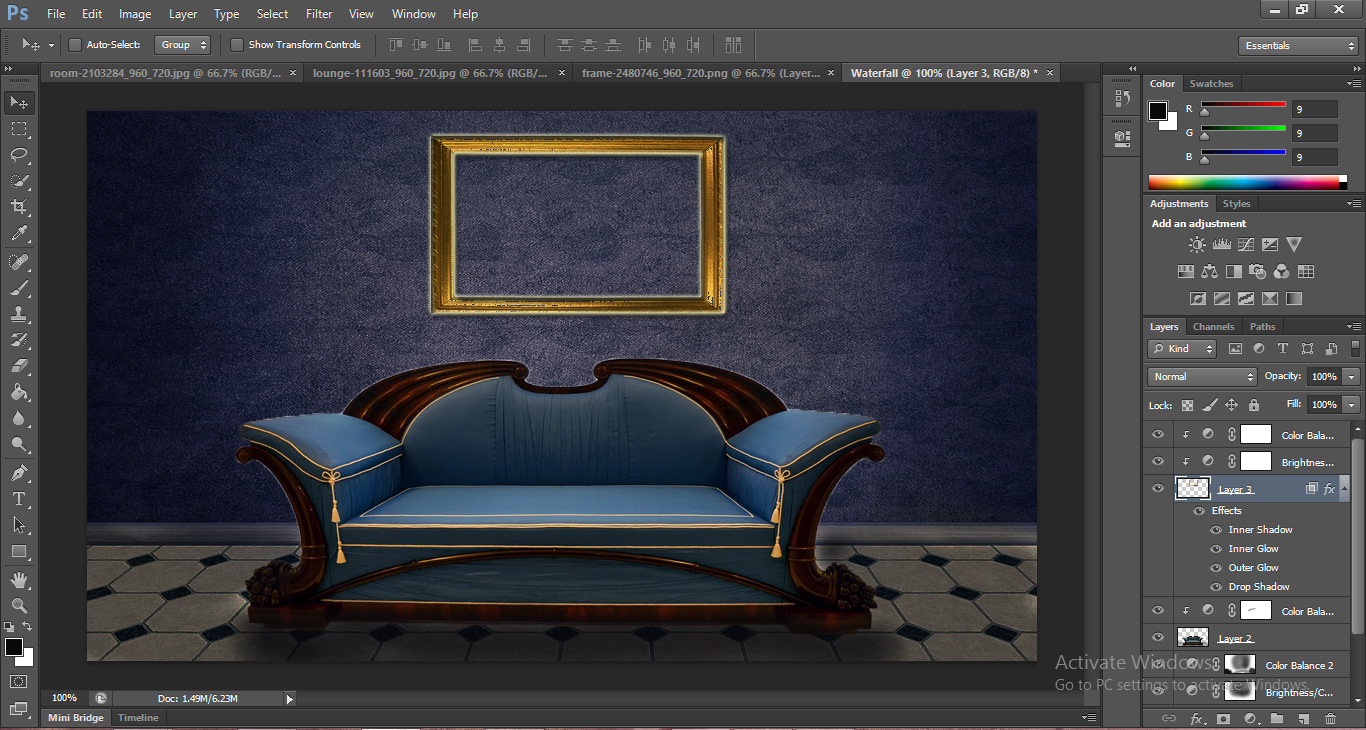Create a new group folder icon
Screen dimensions: 1366x730
(1277, 718)
